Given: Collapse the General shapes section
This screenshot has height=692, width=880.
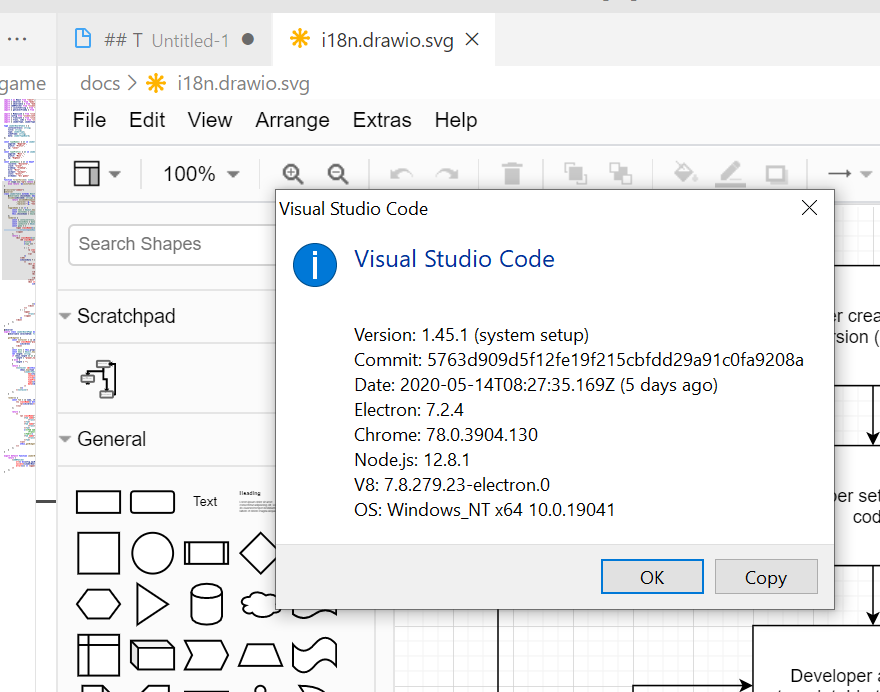Looking at the screenshot, I should click(110, 439).
